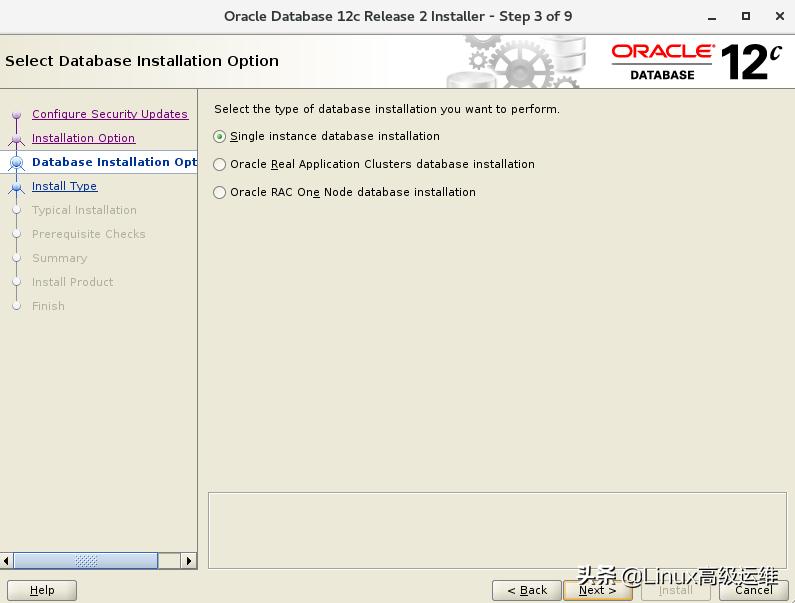Jump to Install Type step

pyautogui.click(x=64, y=186)
